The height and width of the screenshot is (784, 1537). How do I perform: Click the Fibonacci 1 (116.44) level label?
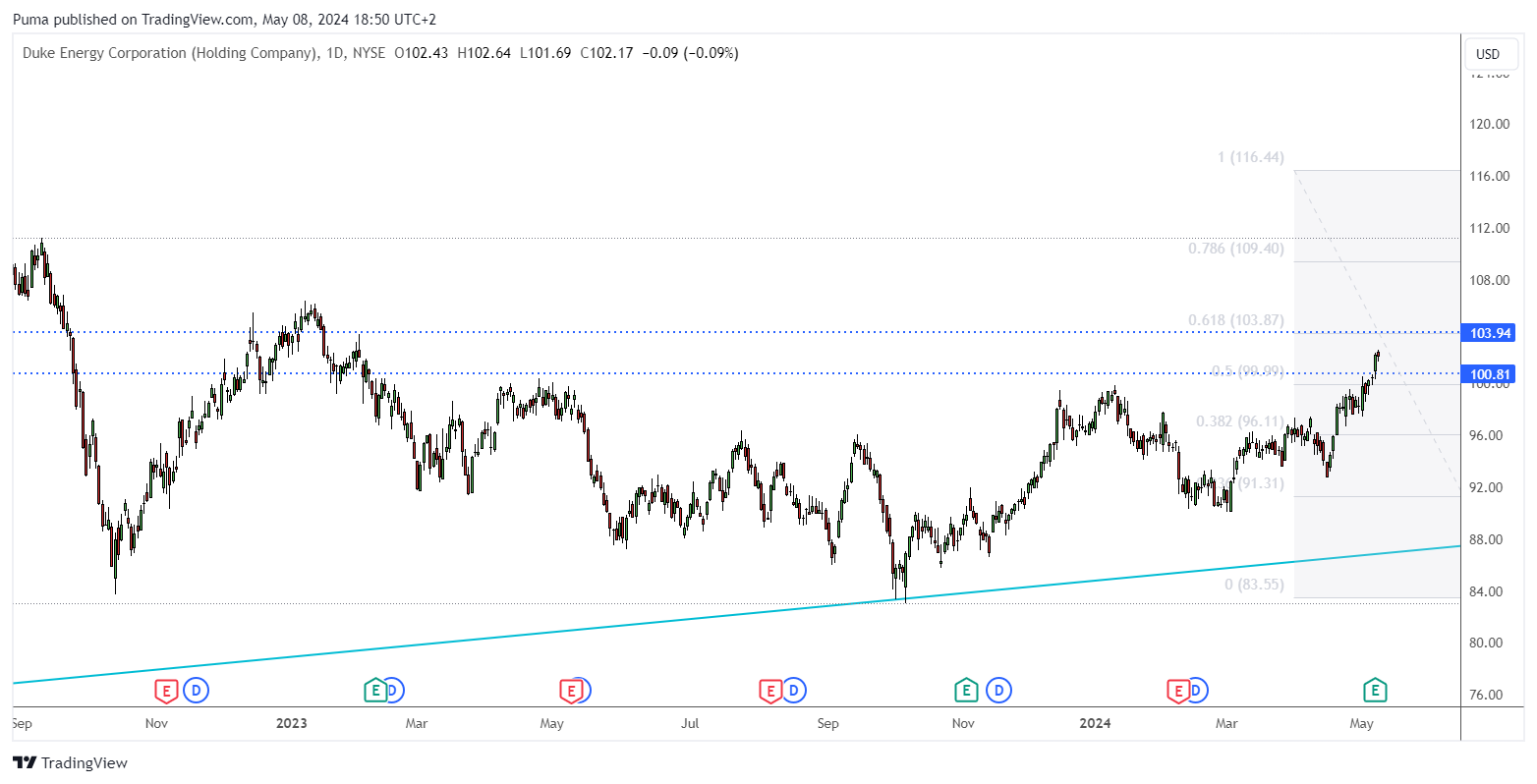tap(1250, 157)
